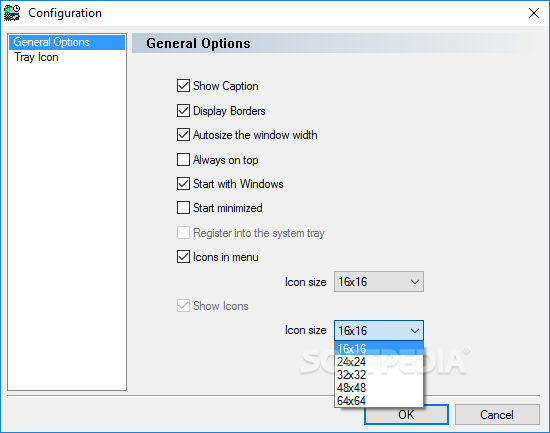Screen dimensions: 550x433
Task: Collapse the open Show Icons size combo box
Action: click(x=379, y=330)
